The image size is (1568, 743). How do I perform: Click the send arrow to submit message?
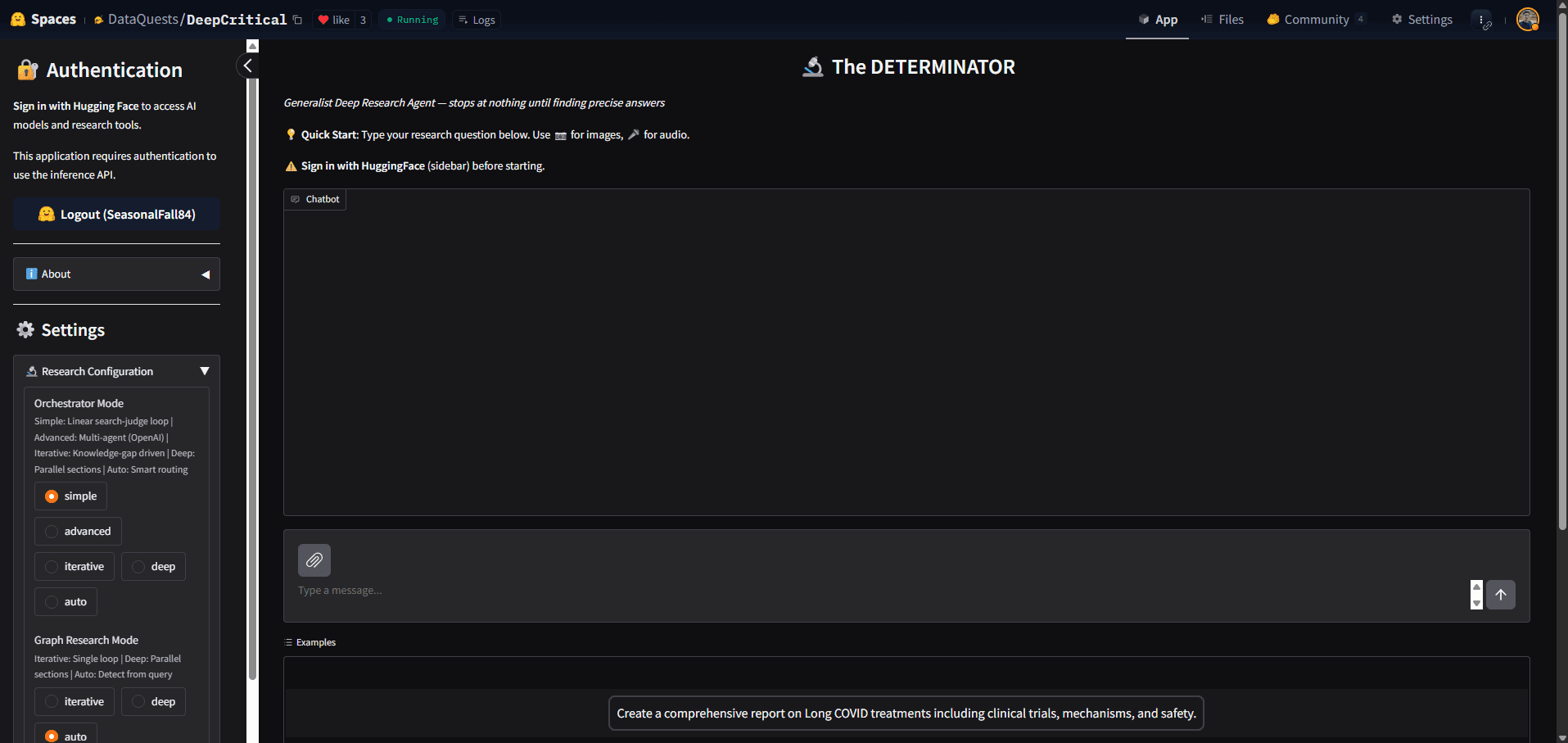[x=1501, y=595]
